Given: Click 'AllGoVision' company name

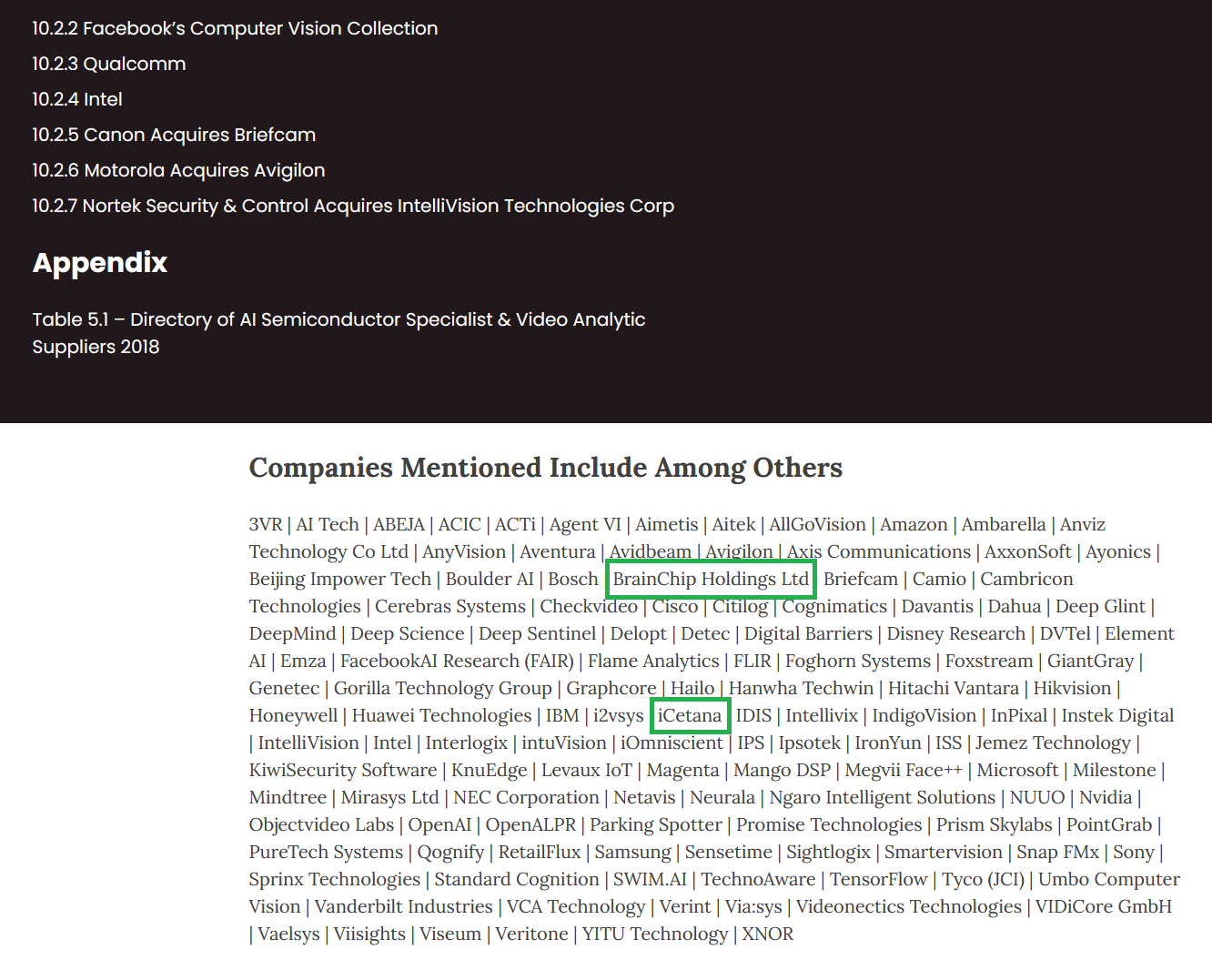Looking at the screenshot, I should [x=817, y=525].
